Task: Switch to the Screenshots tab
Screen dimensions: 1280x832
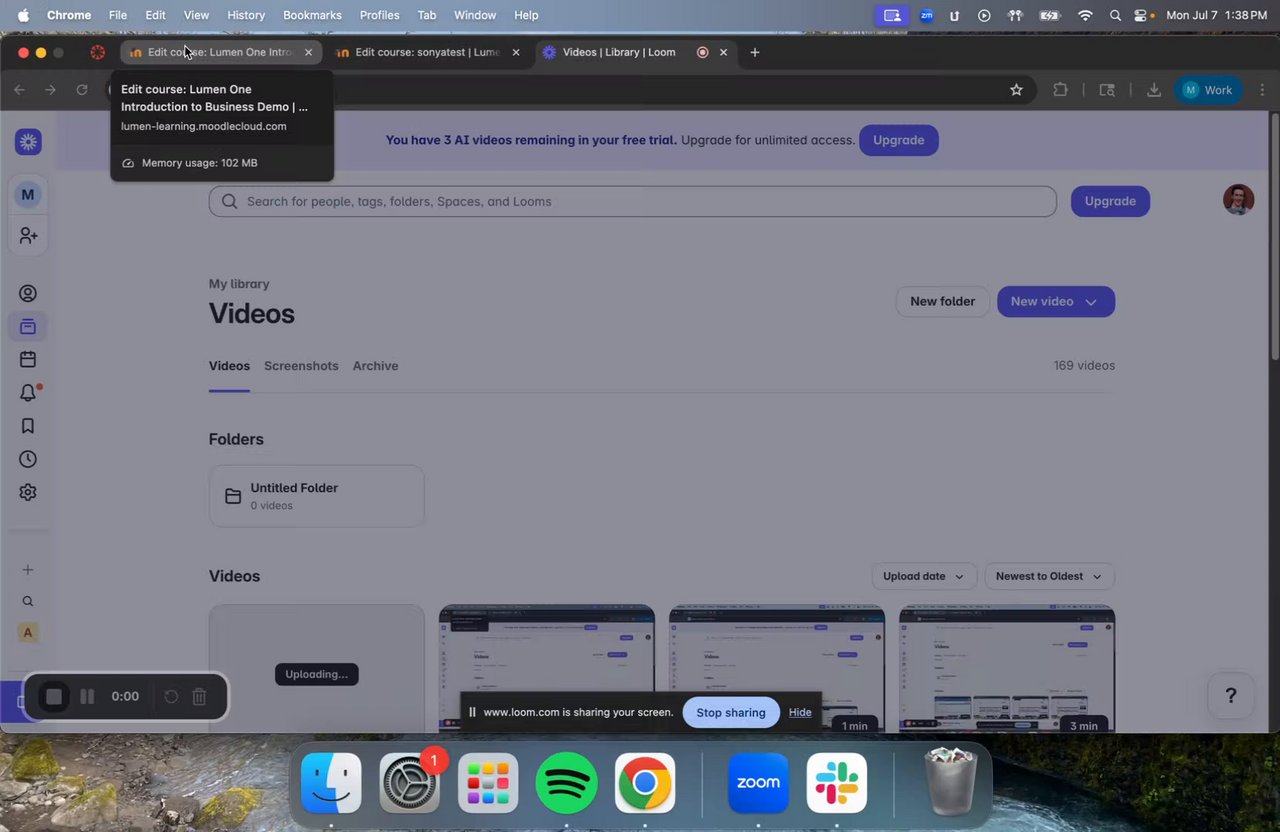Action: point(301,366)
